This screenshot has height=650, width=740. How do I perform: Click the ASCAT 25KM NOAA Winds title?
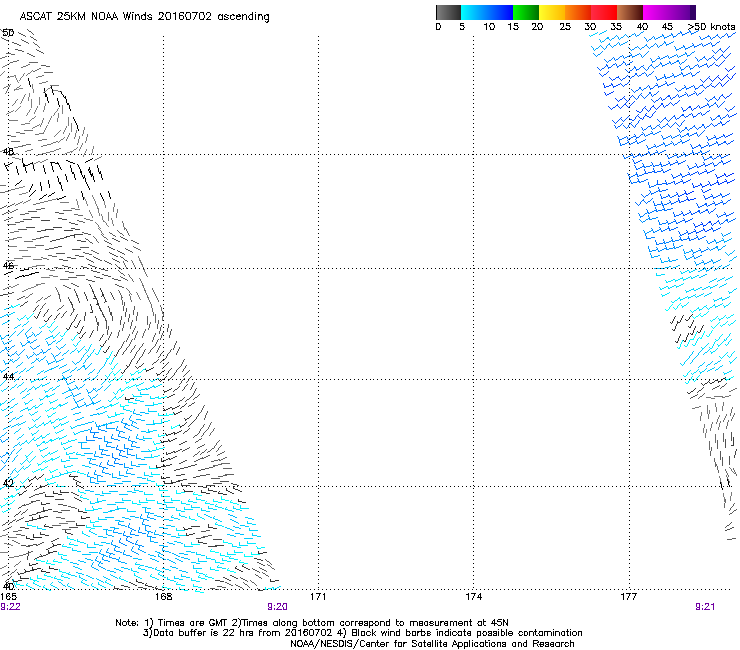point(144,17)
